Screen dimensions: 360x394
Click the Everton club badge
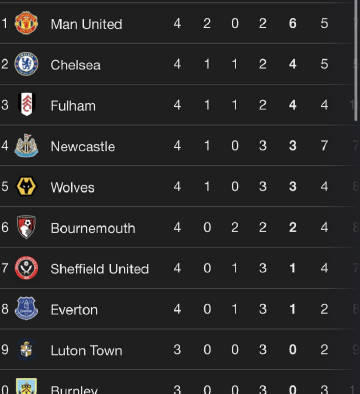(x=26, y=309)
